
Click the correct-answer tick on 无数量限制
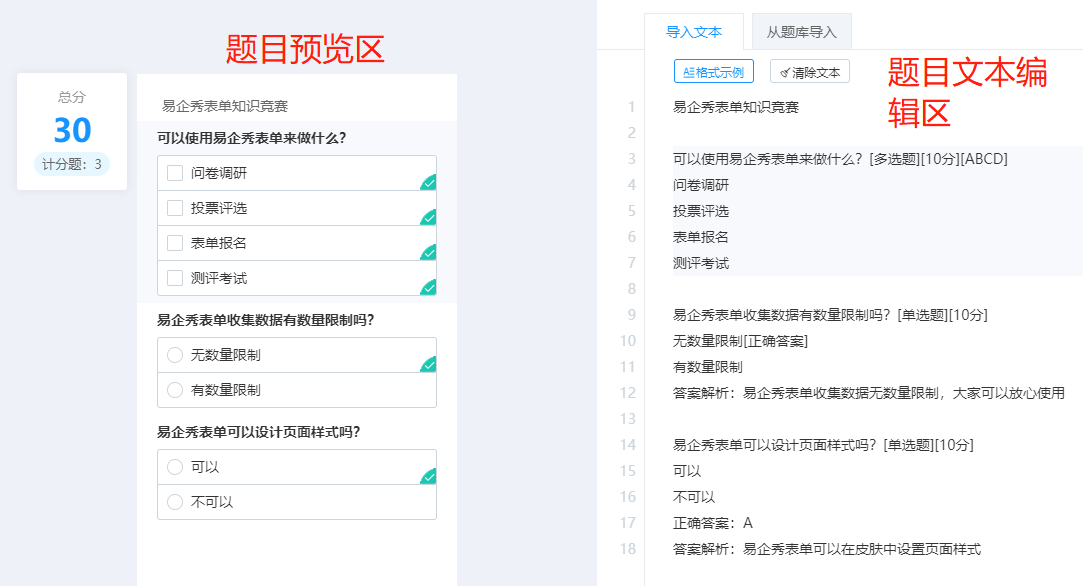click(x=429, y=365)
